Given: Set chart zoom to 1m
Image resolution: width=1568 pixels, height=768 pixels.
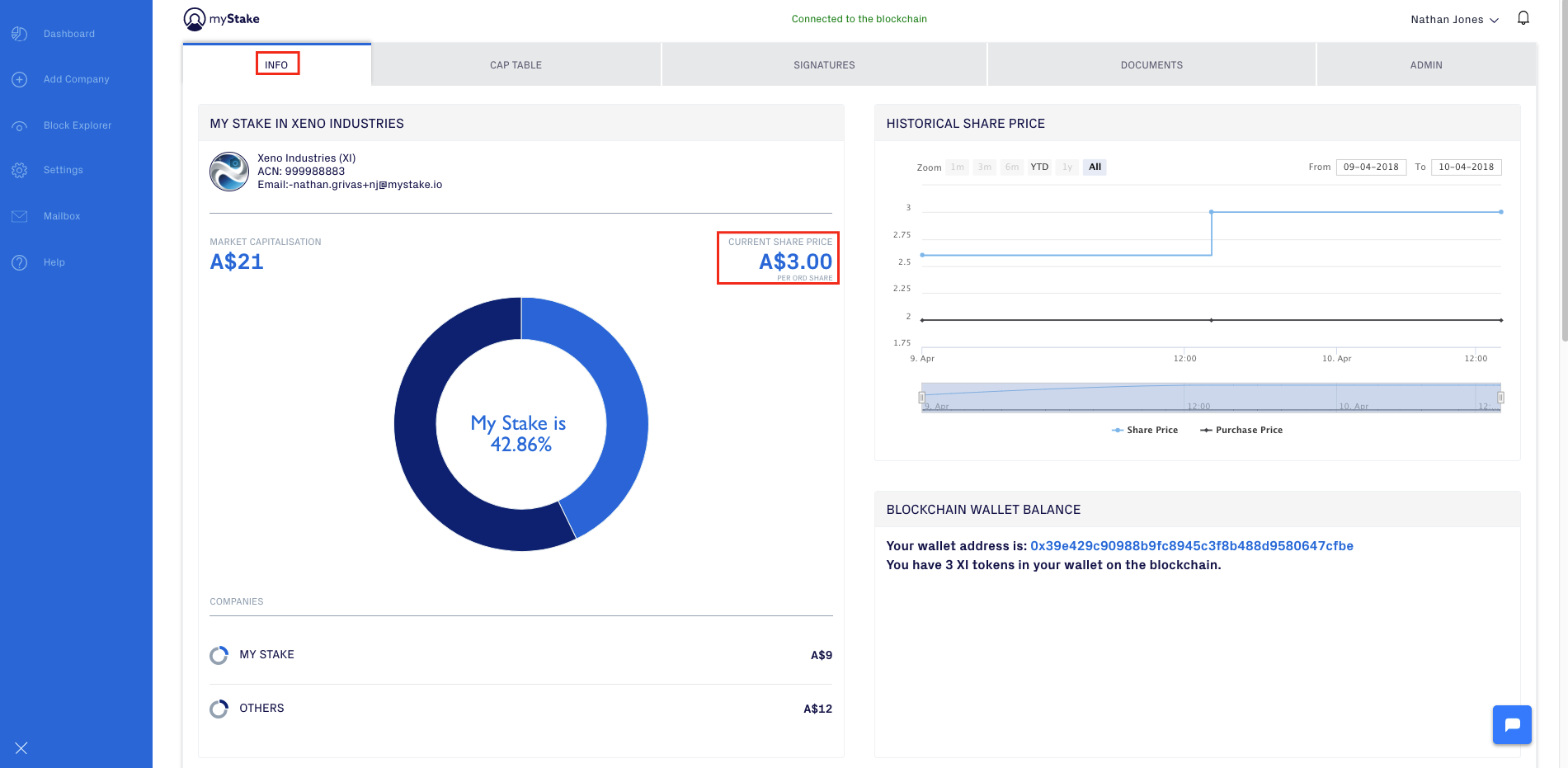Looking at the screenshot, I should pos(957,167).
